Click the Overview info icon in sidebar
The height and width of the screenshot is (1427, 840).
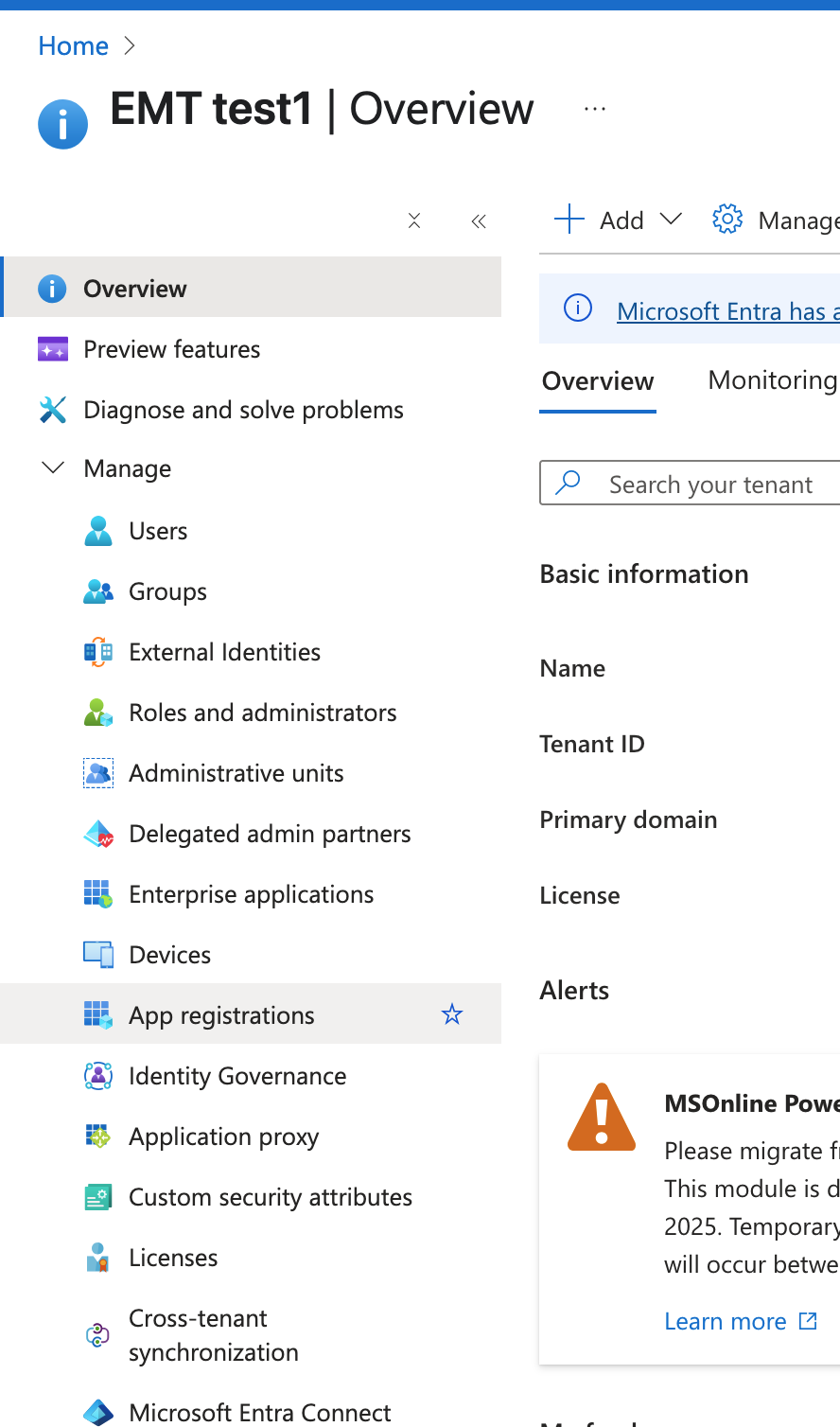pos(52,289)
